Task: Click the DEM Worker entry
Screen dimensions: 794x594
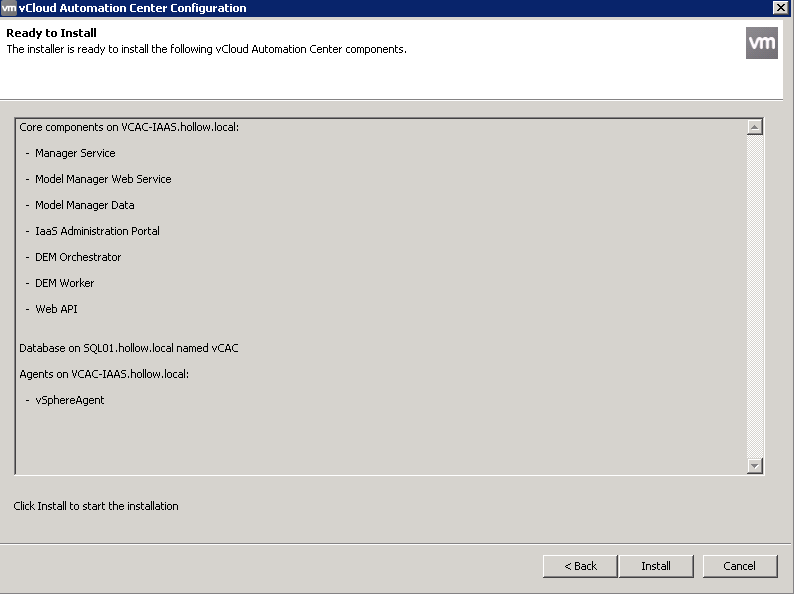Action: (x=64, y=283)
